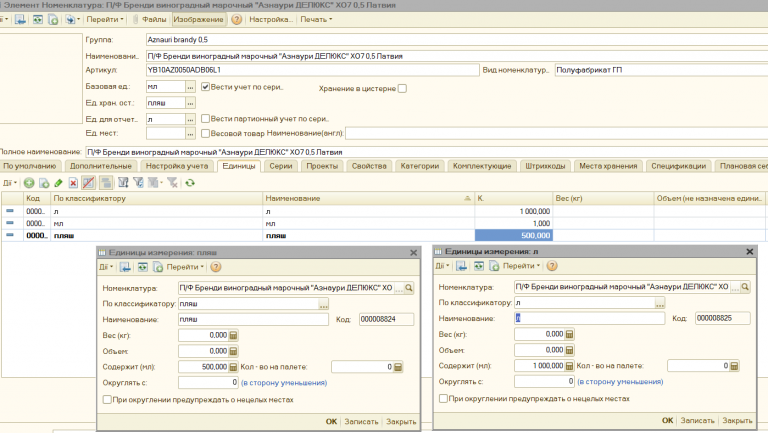Click Закрыть in the пляш dialog

[x=401, y=421]
